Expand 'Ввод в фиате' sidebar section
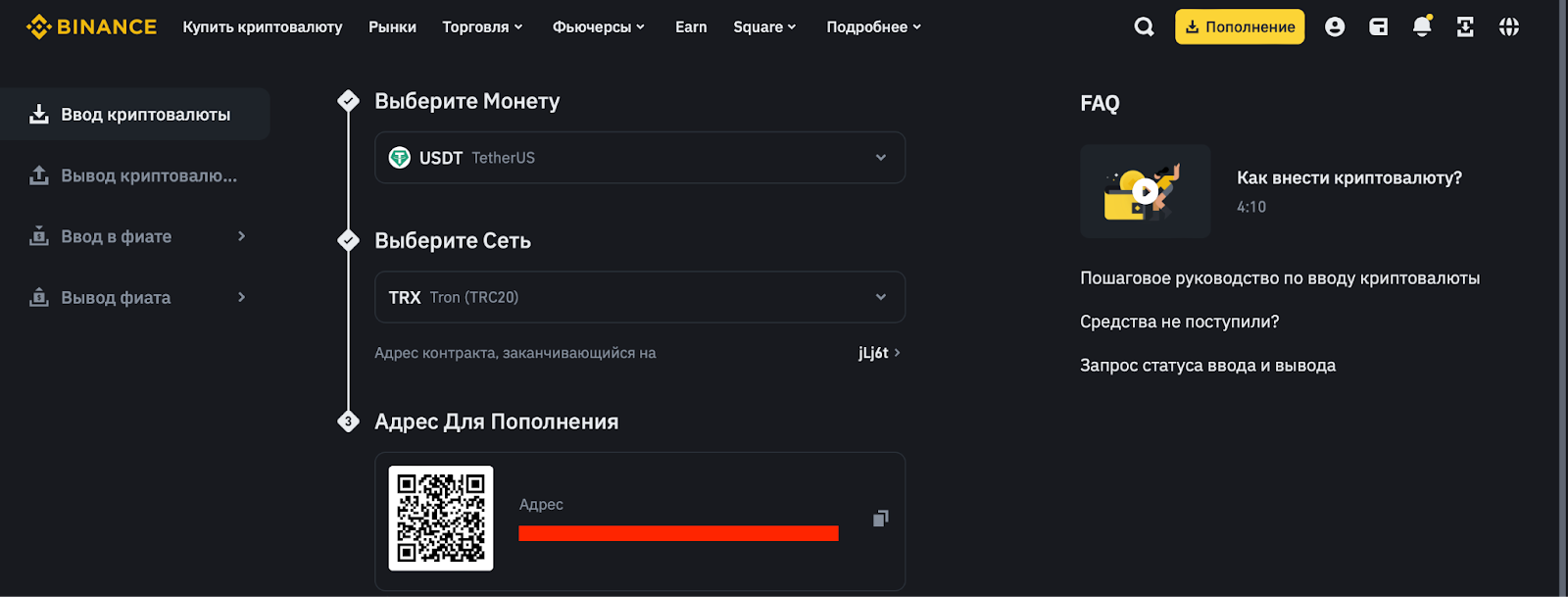Screen dimensions: 1568x597 [x=241, y=236]
